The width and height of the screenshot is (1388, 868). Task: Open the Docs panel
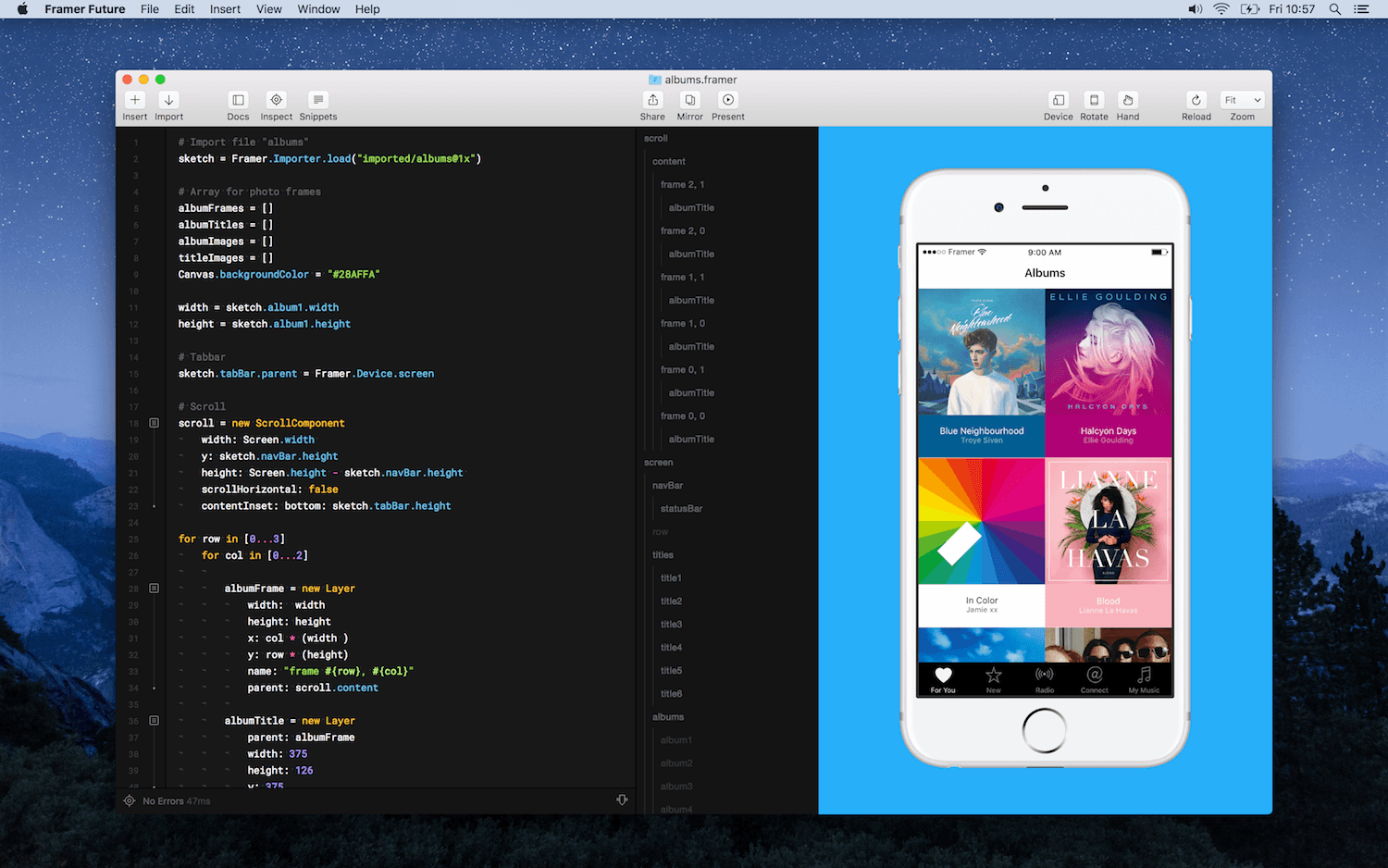click(238, 104)
